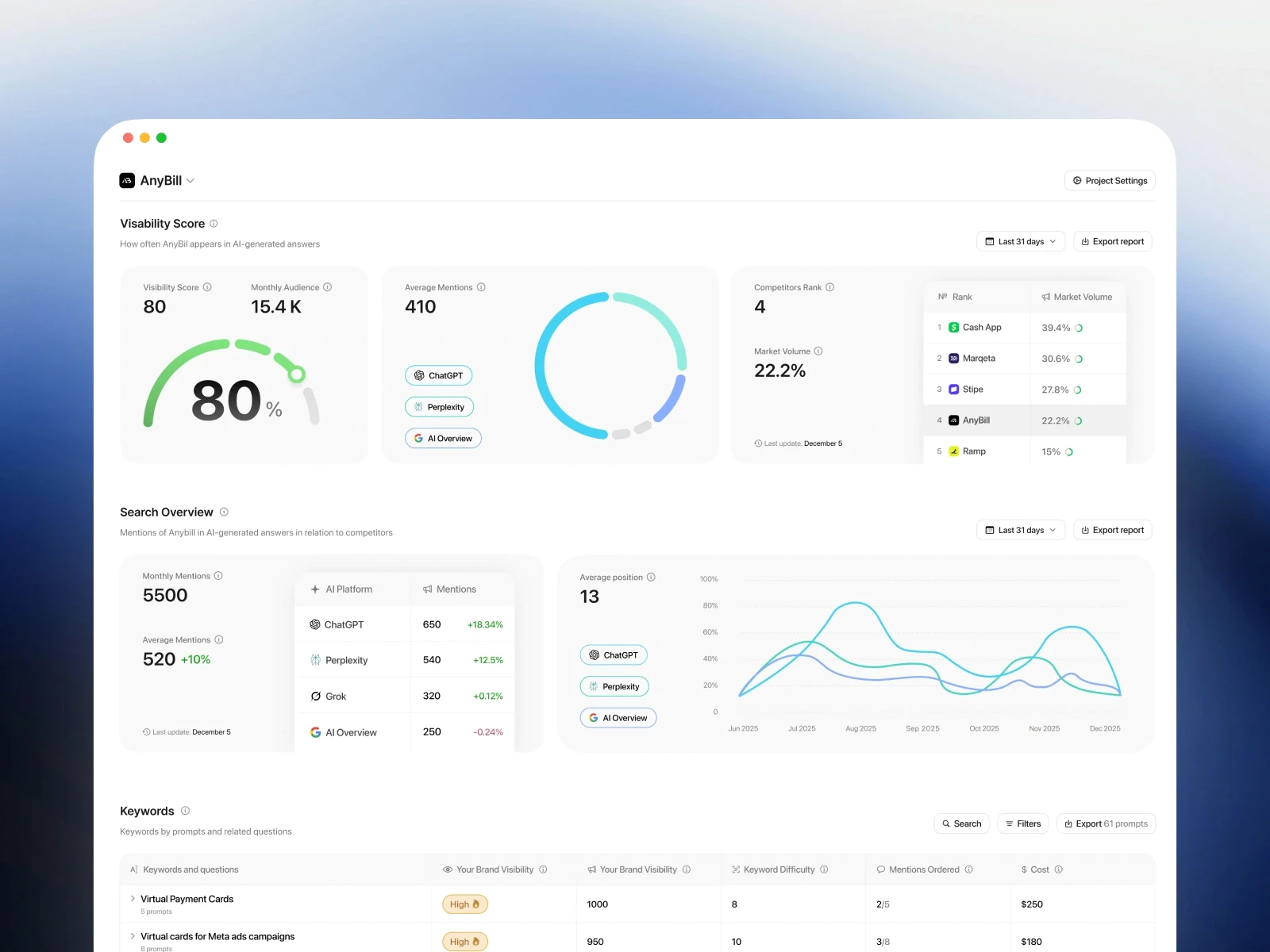Sort by Market Volume column header

click(x=1076, y=297)
